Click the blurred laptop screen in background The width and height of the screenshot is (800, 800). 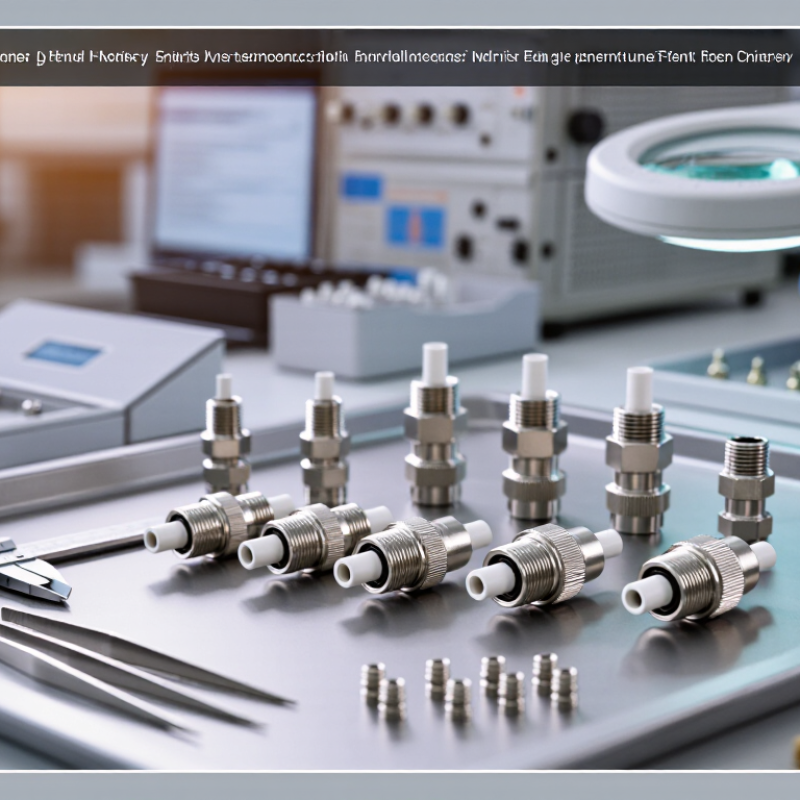point(235,173)
